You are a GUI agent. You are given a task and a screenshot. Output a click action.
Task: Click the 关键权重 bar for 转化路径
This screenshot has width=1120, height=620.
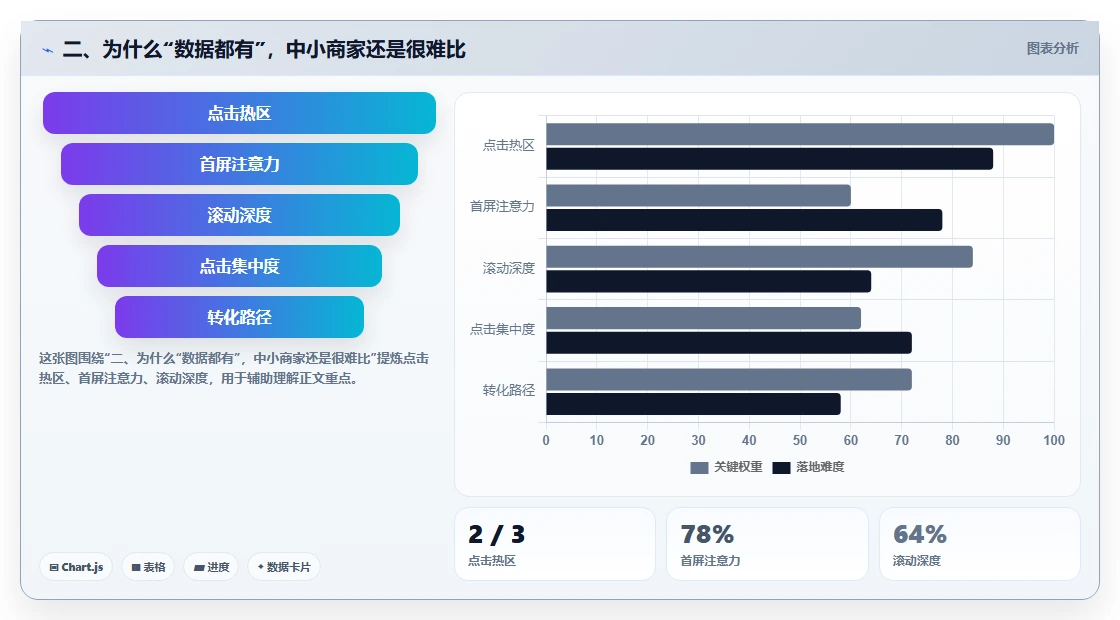[729, 379]
